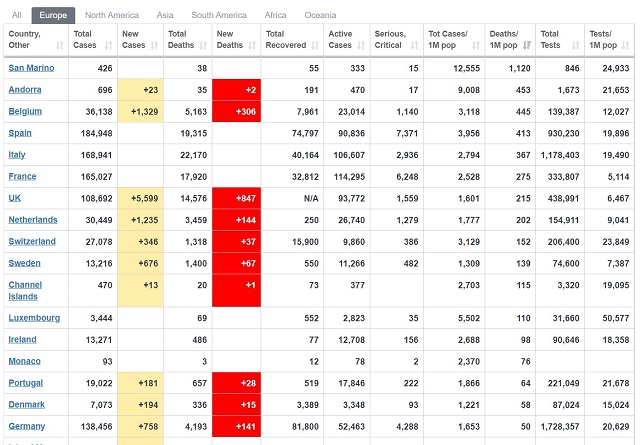The image size is (640, 445).
Task: Switch to the North America tab
Action: (112, 15)
